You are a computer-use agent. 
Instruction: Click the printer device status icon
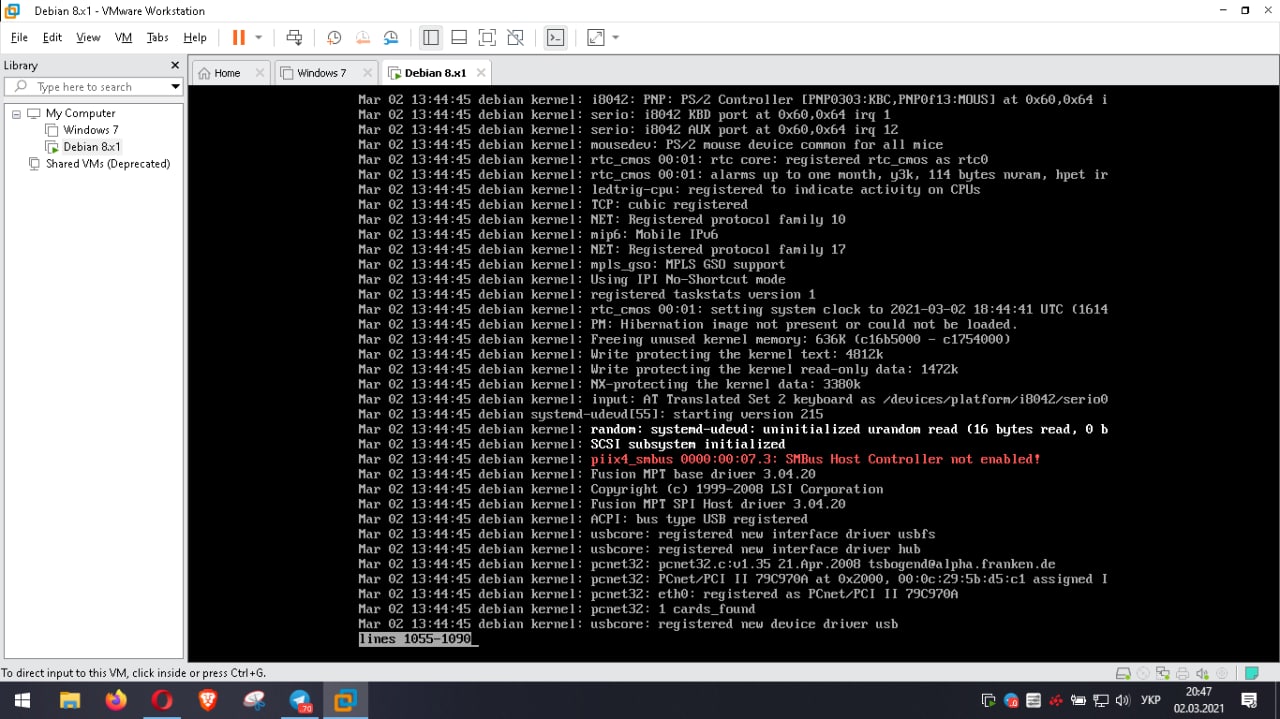point(1183,674)
